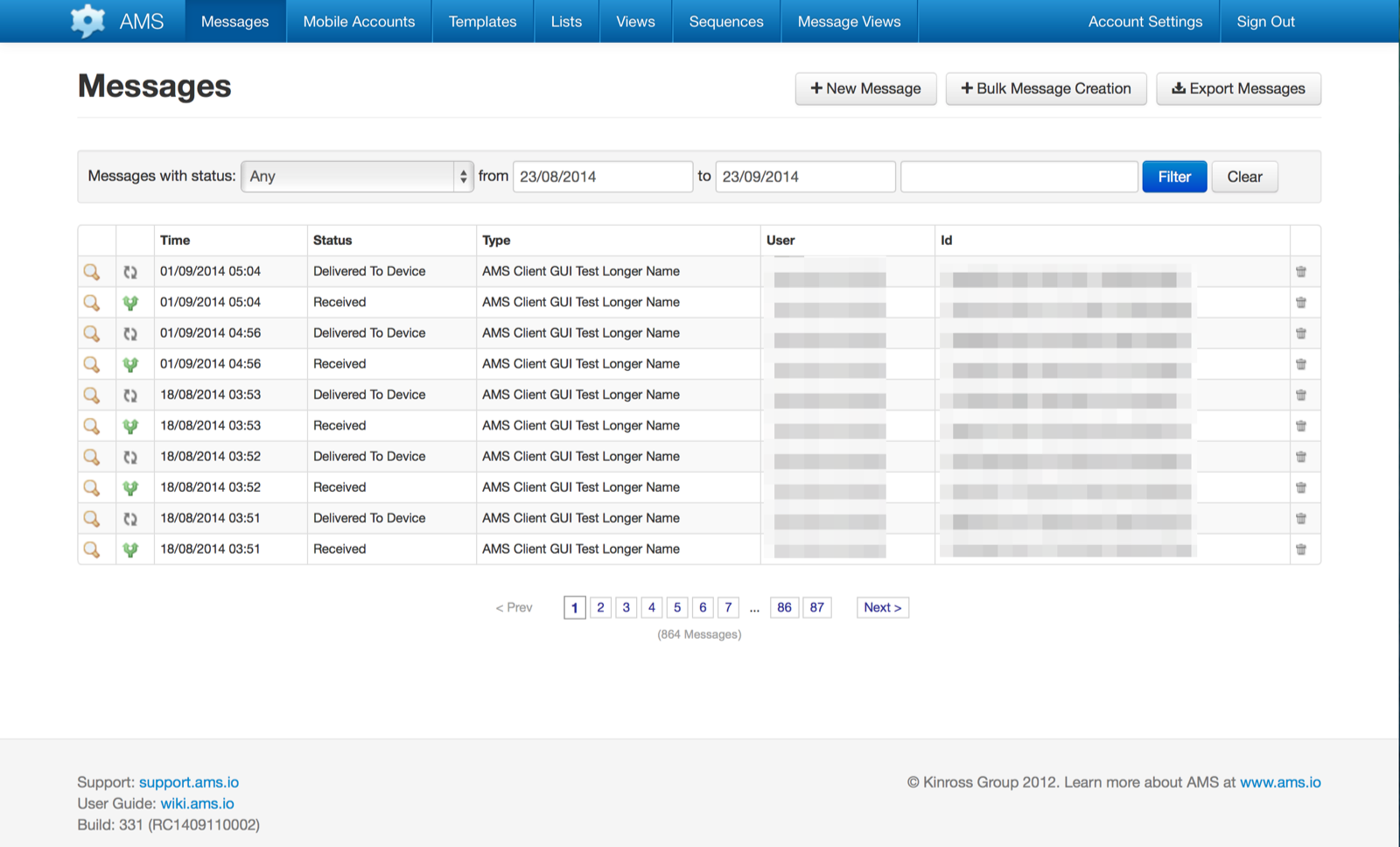Switch to the Templates tab
This screenshot has height=847, width=1400.
(482, 22)
